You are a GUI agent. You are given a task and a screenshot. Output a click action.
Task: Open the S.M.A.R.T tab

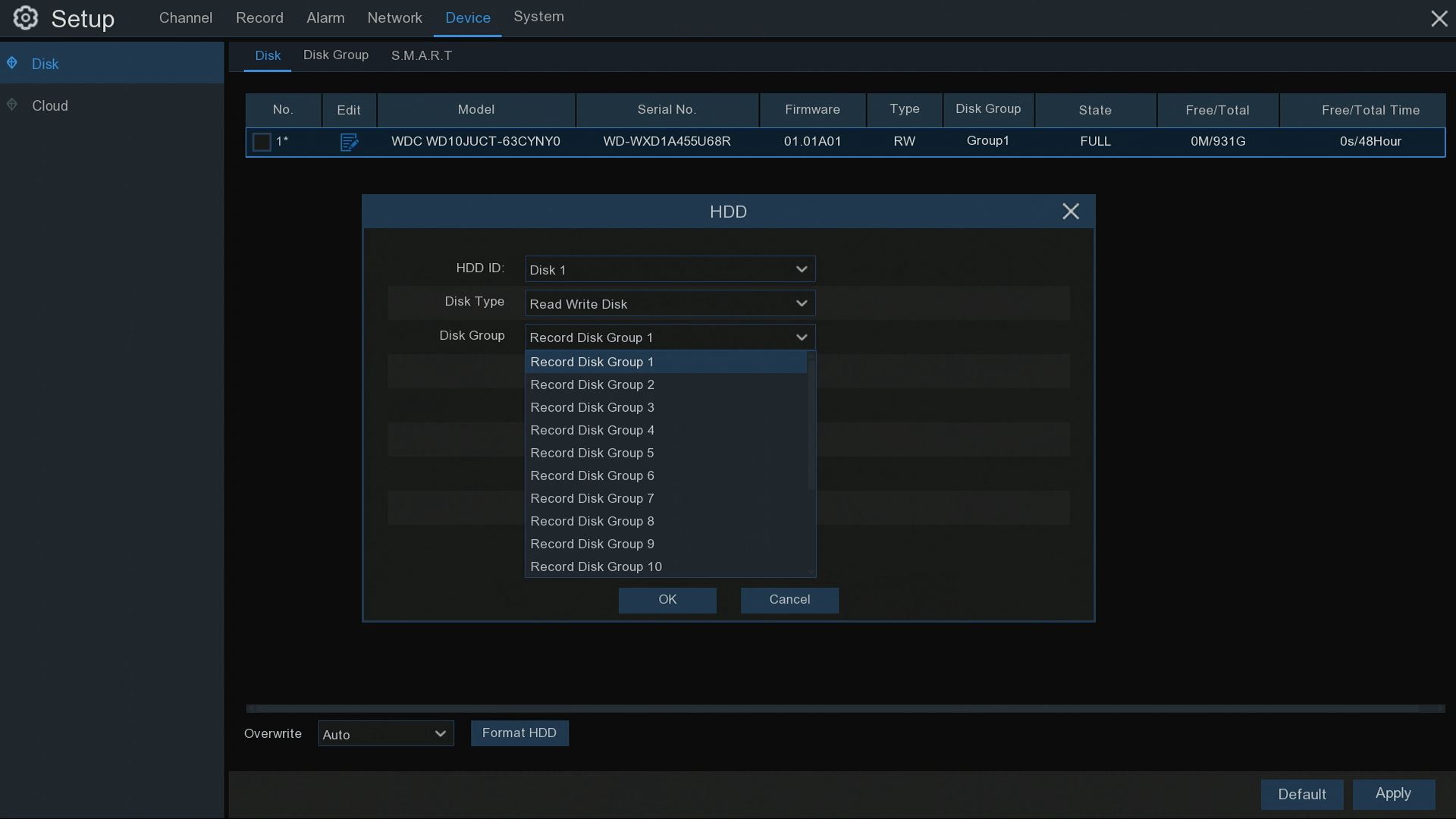click(x=422, y=55)
